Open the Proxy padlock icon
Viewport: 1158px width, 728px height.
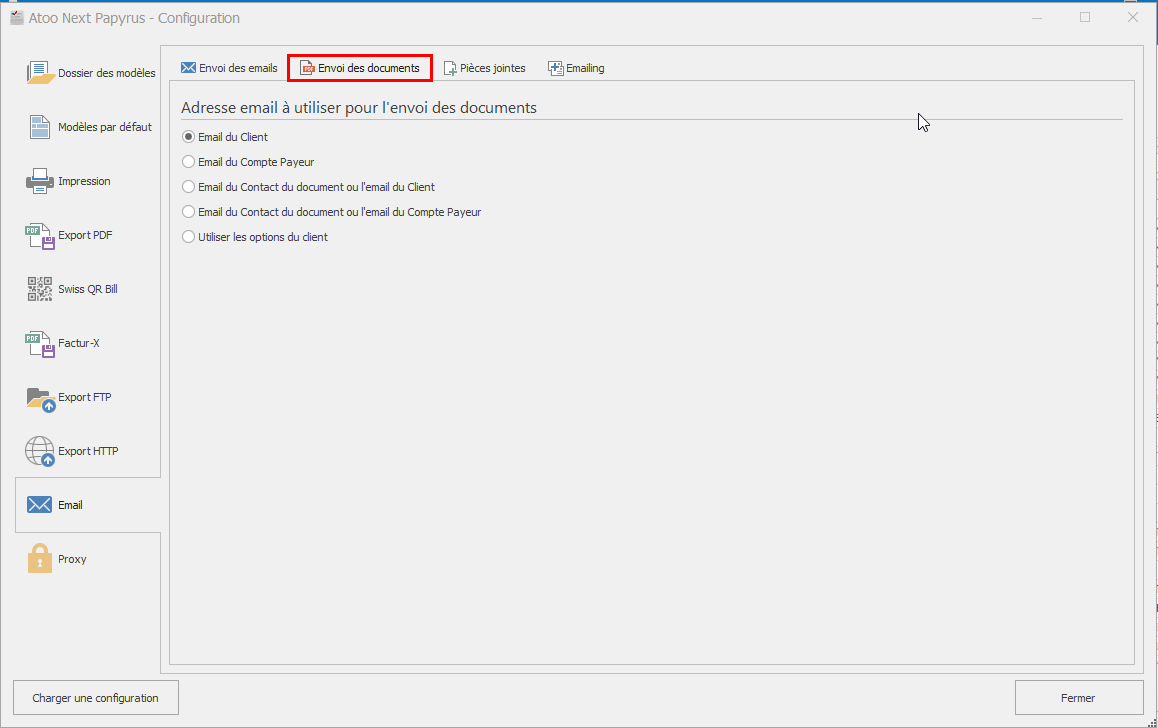[40, 559]
